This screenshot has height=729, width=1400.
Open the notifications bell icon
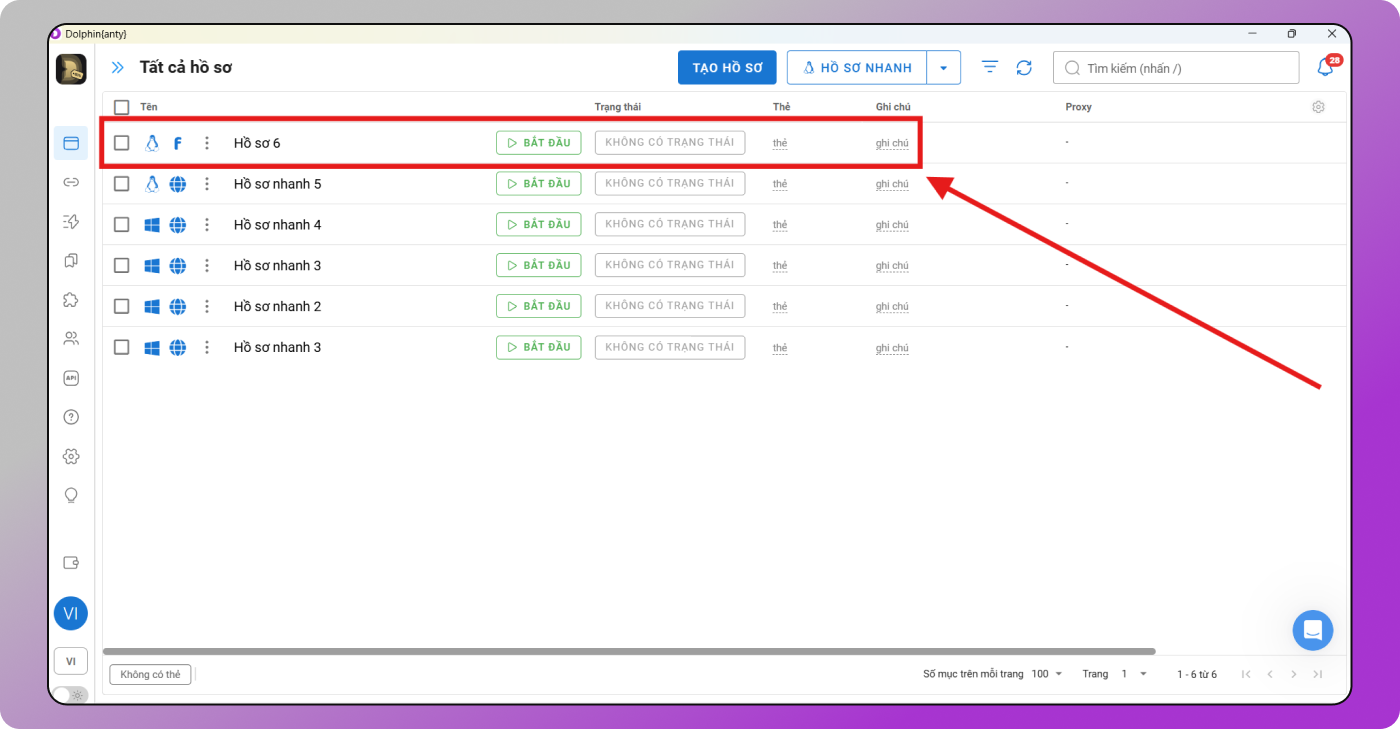(1325, 68)
